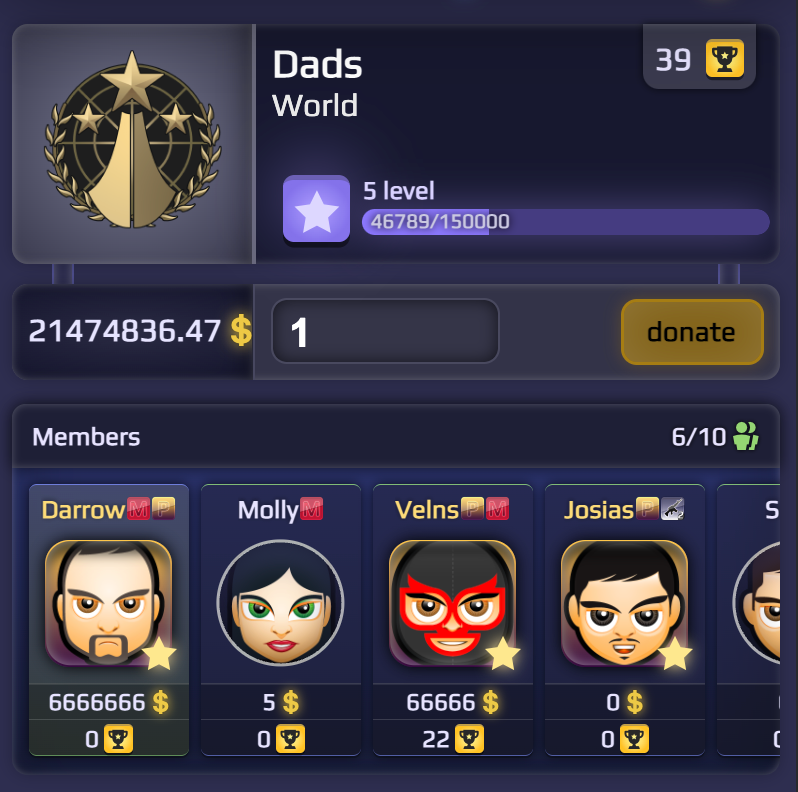Click the partially visible fifth member card
798x792 pixels.
pyautogui.click(x=749, y=620)
